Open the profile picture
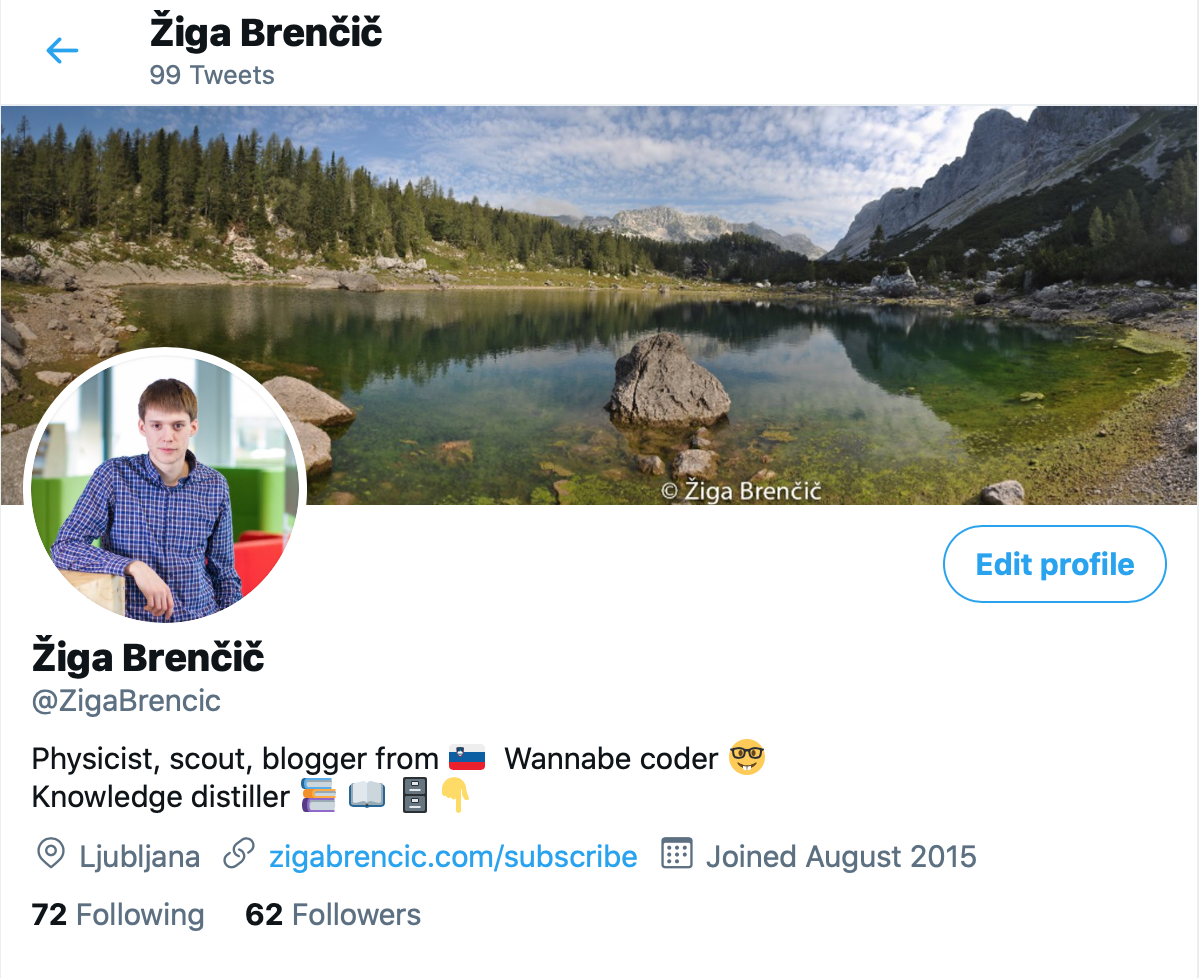Viewport: 1200px width, 978px height. point(163,486)
